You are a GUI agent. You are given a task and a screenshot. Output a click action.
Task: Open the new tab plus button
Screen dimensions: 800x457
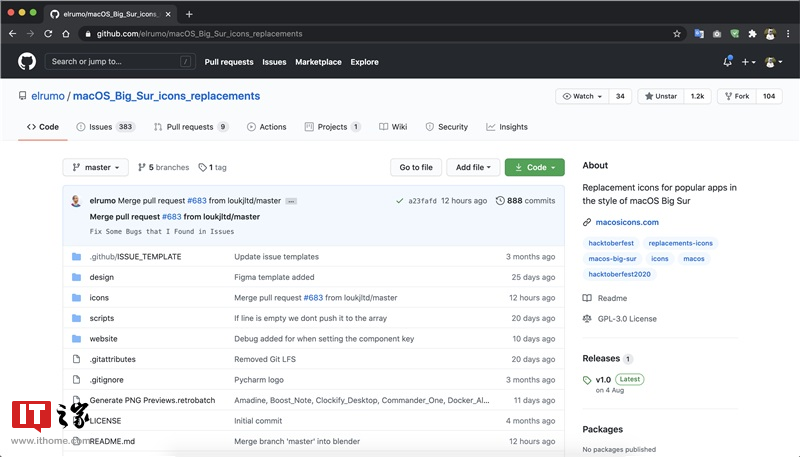[x=189, y=14]
